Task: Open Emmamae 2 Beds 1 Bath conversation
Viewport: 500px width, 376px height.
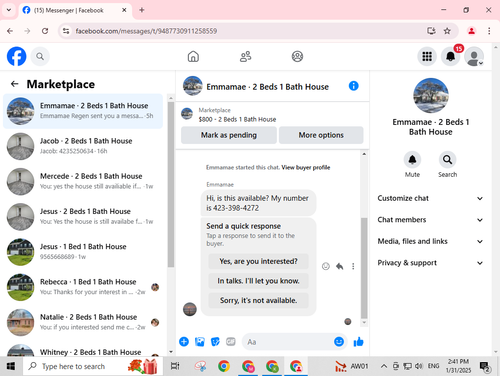Action: (x=83, y=111)
